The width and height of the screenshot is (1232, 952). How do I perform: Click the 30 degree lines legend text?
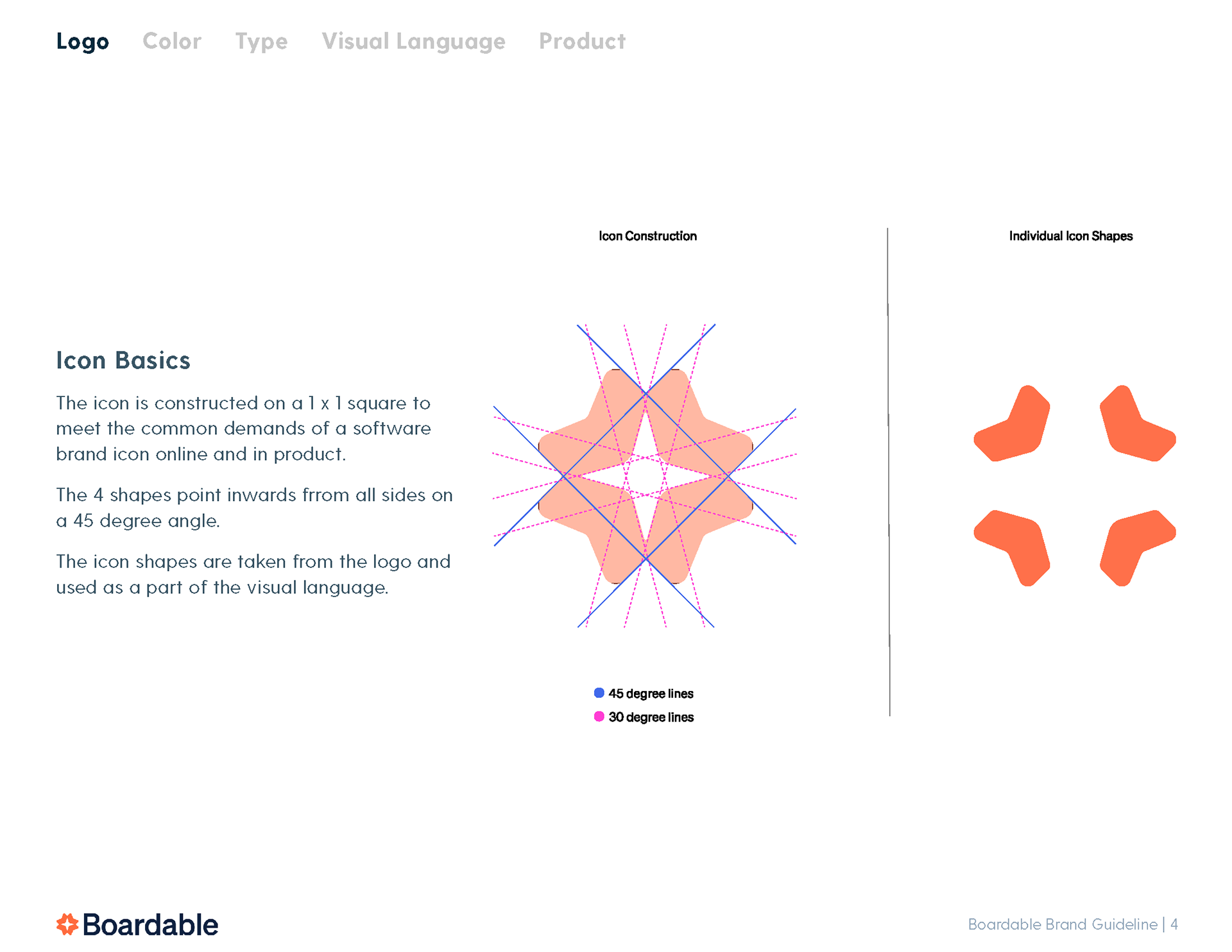point(651,717)
